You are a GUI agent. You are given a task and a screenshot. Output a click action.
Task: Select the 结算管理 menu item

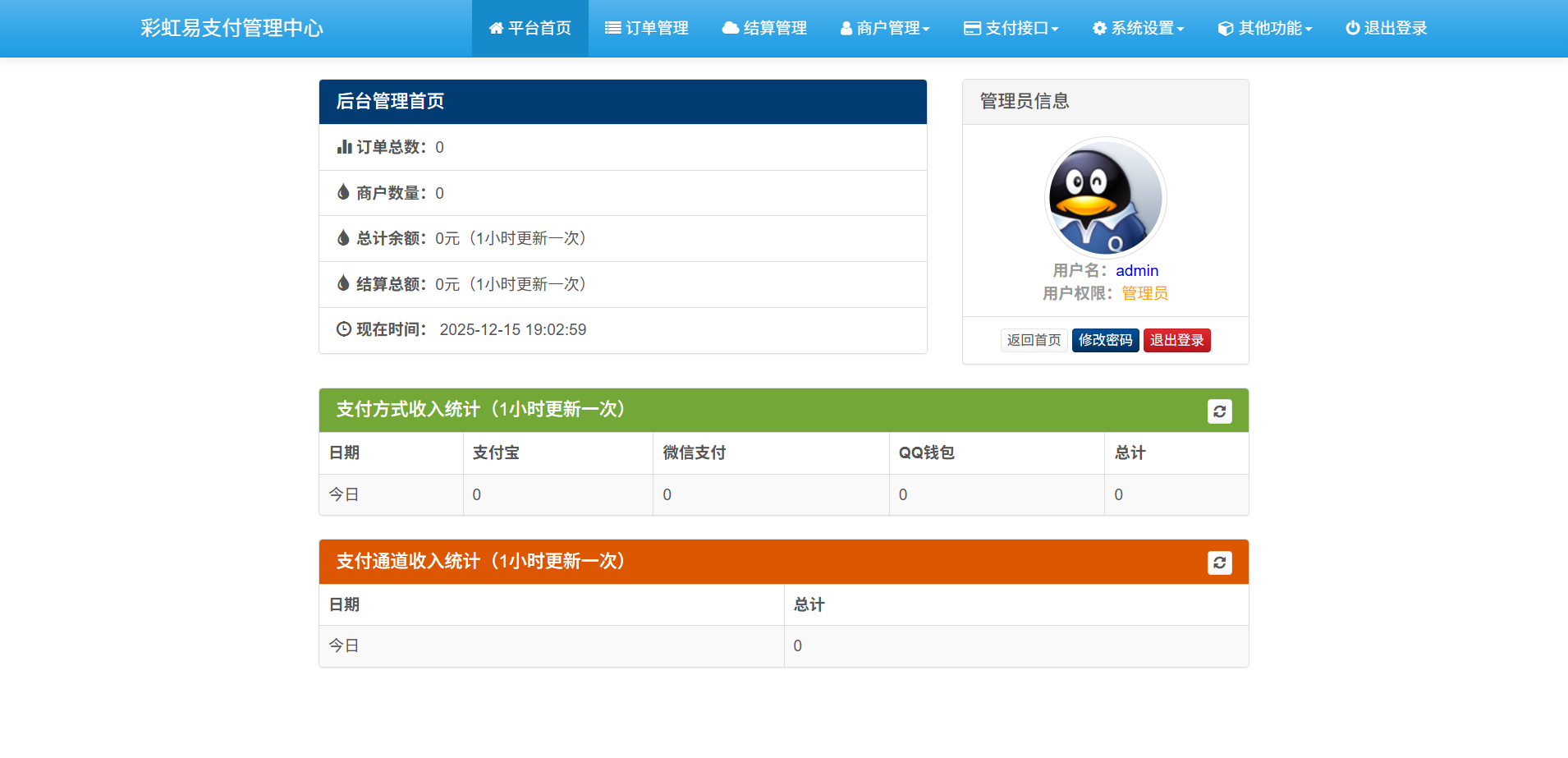click(764, 27)
